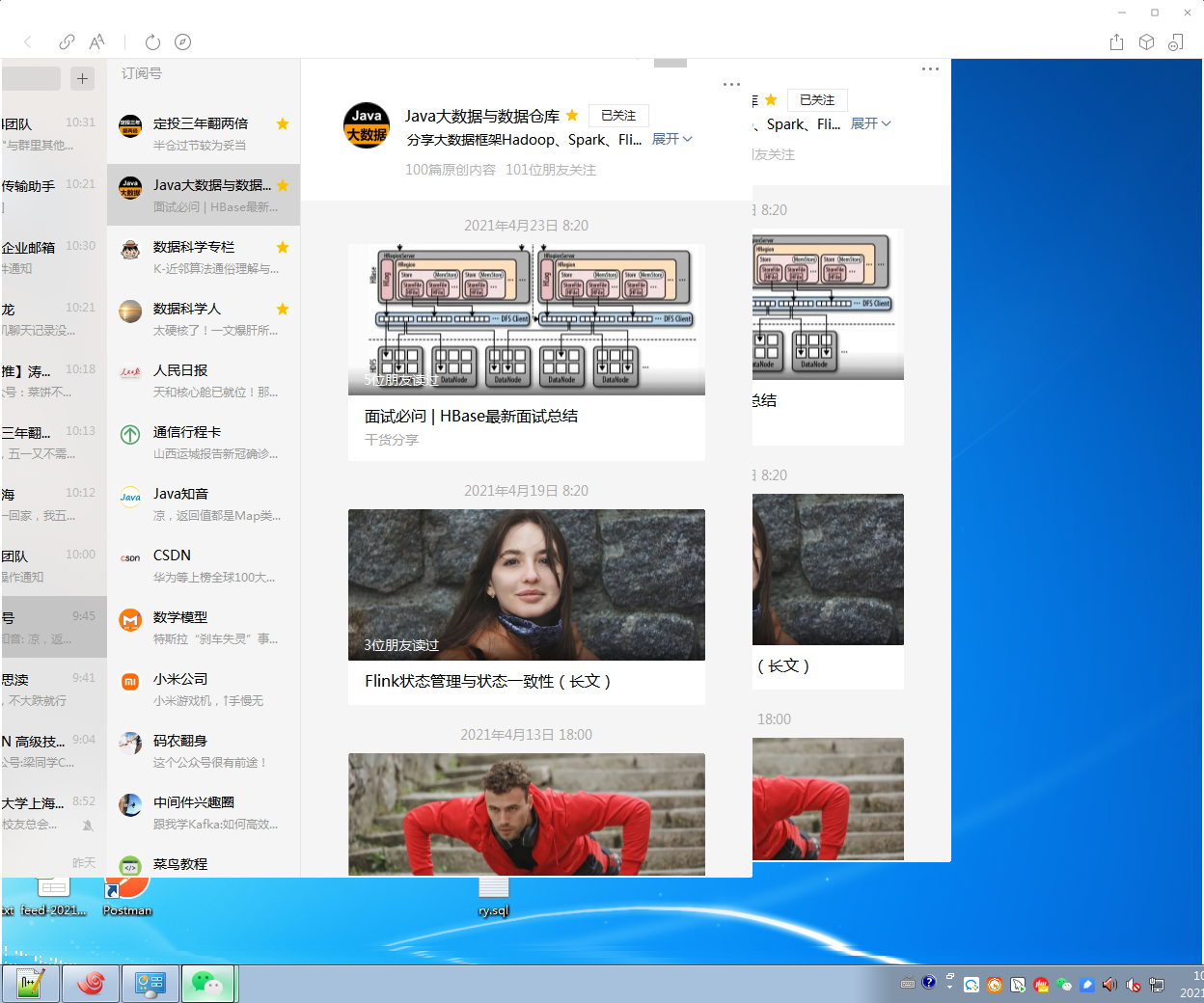This screenshot has height=1003, width=1204.
Task: Select Java大数据与数据仓库 in subscription list
Action: click(204, 195)
